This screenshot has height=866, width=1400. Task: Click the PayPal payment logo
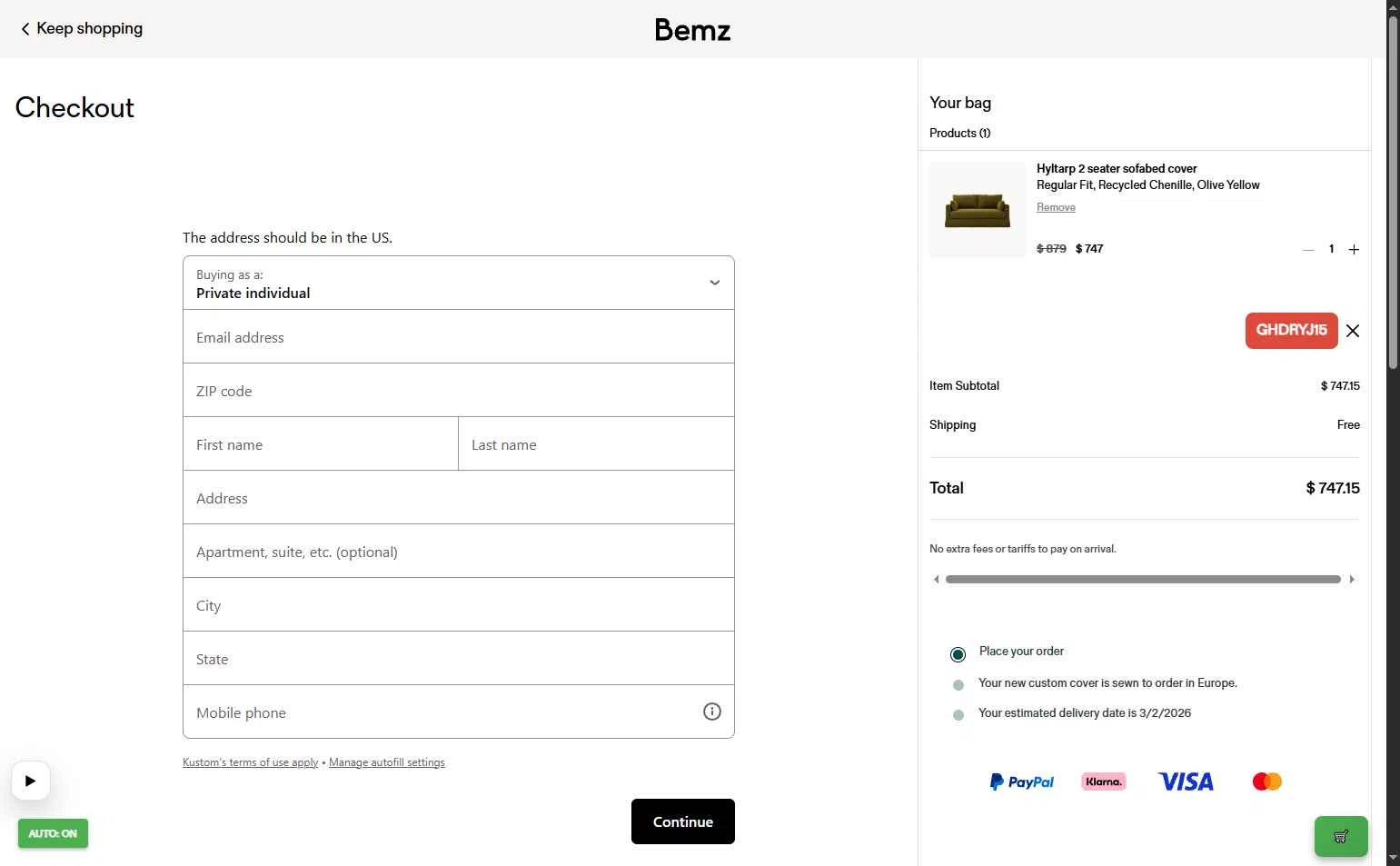coord(1021,781)
